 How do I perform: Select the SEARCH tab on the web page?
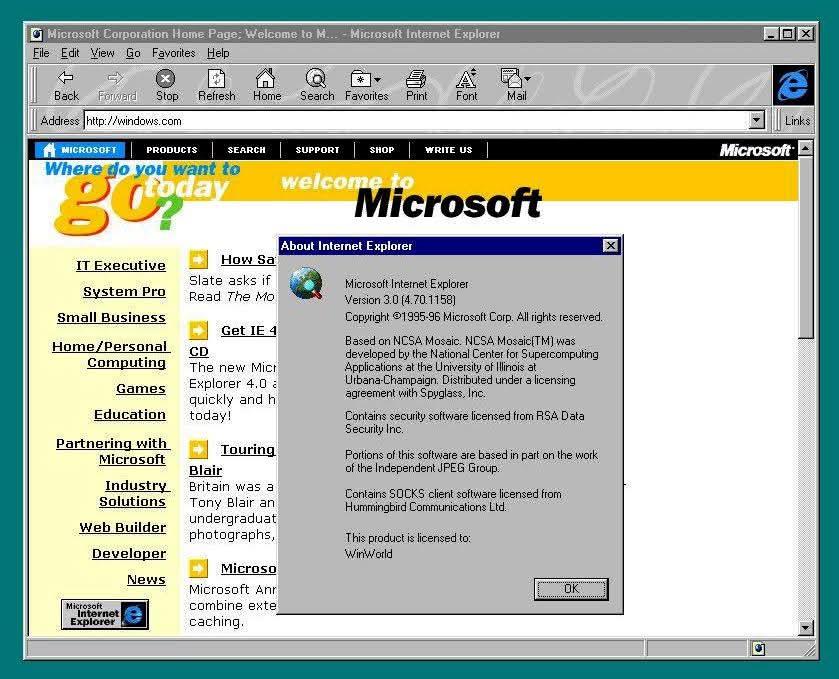246,150
